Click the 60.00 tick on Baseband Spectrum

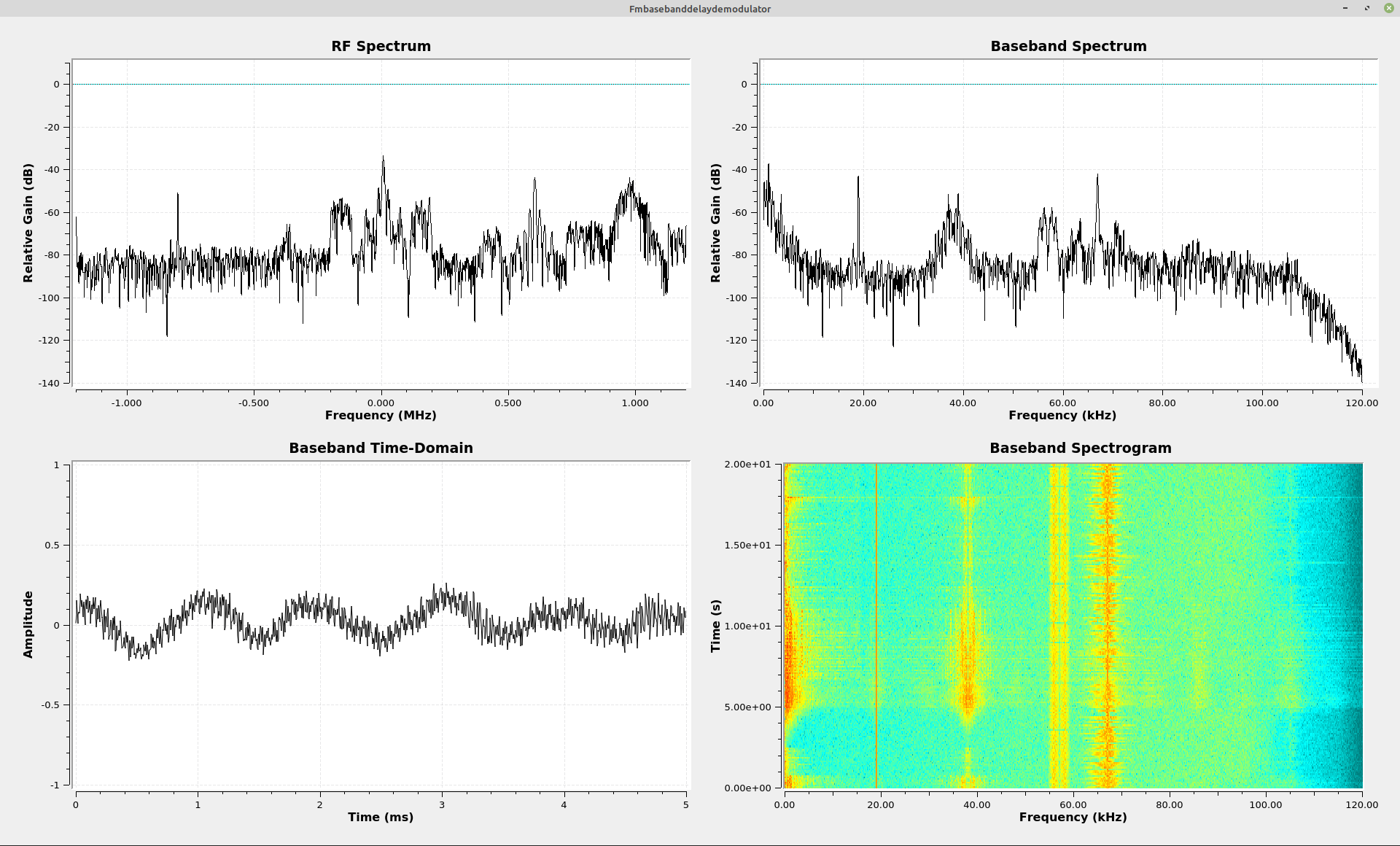coord(1062,403)
